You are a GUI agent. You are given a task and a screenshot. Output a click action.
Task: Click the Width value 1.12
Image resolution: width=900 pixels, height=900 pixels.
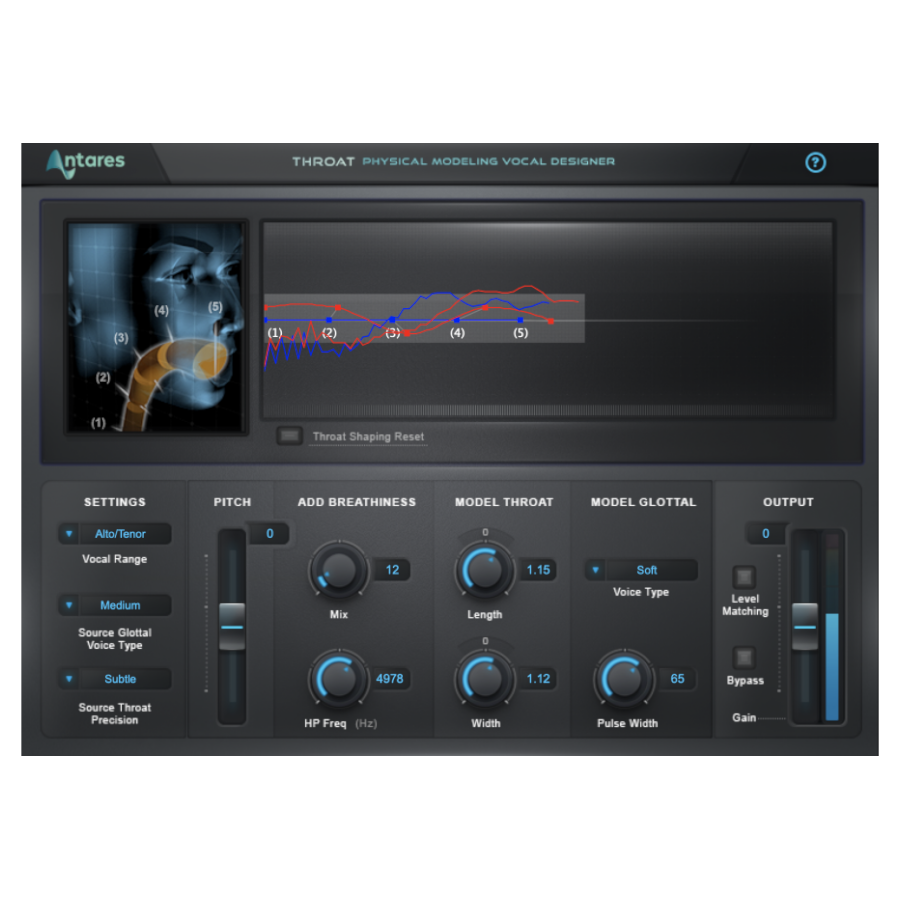click(x=538, y=679)
